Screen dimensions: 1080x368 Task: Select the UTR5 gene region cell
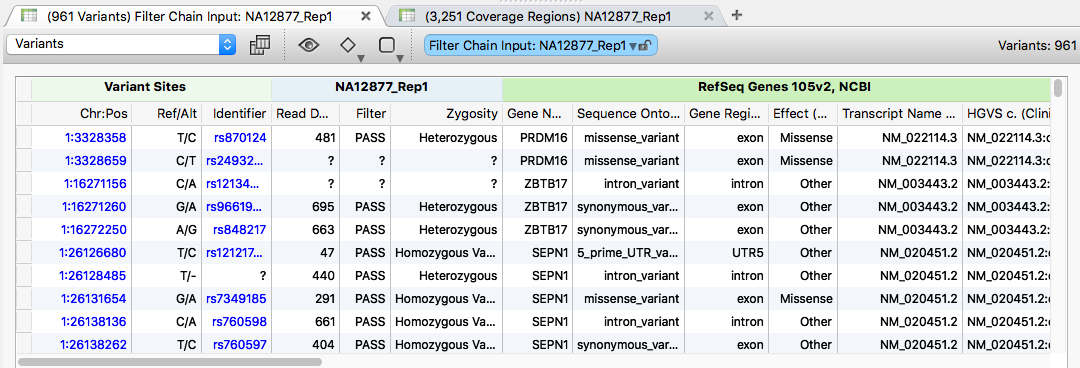pos(727,253)
